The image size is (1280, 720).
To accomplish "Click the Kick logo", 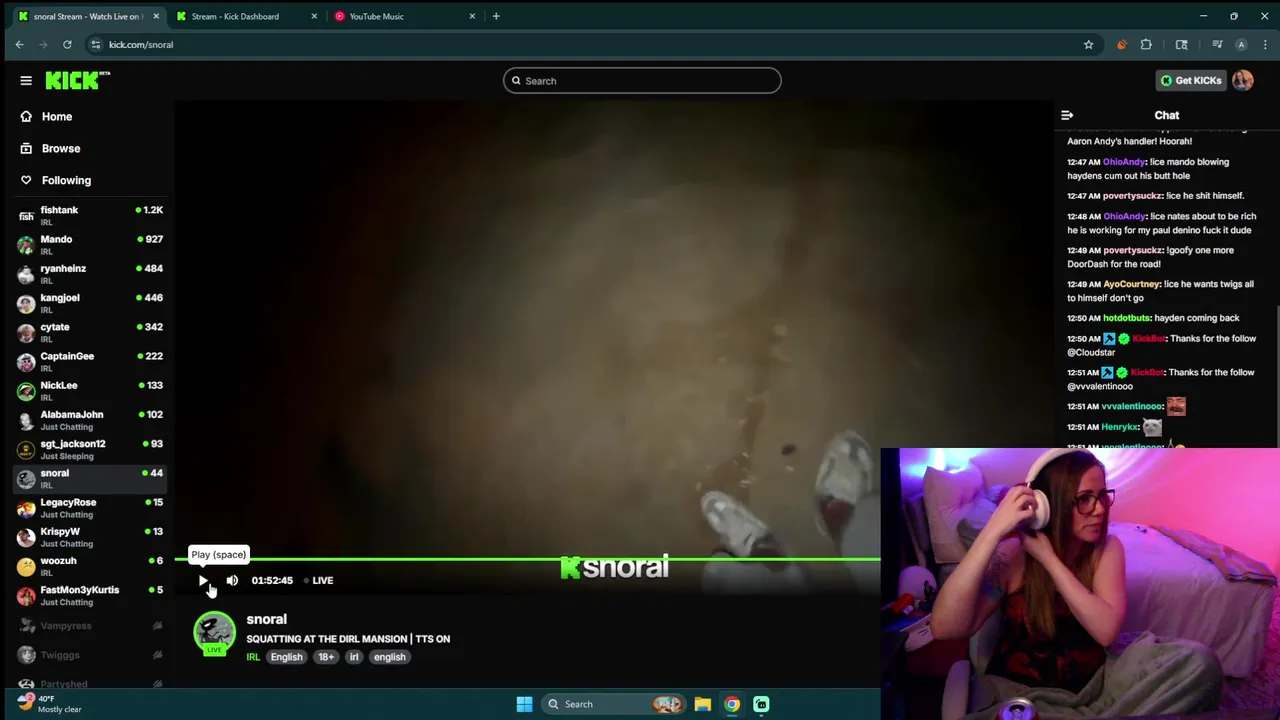I will 77,80.
